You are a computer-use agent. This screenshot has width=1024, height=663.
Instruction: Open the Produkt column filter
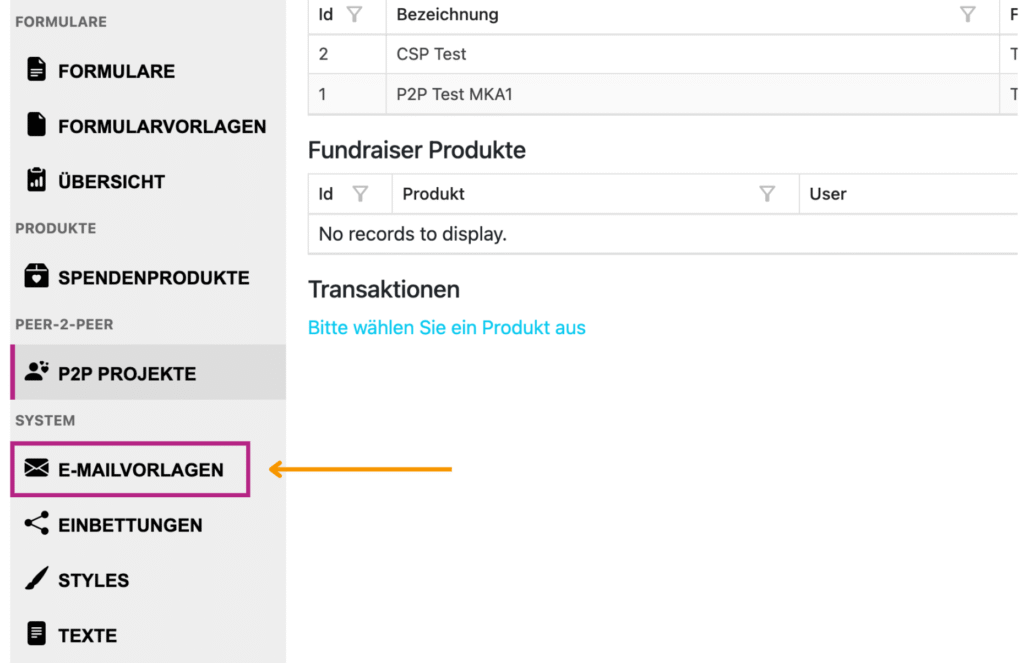tap(767, 194)
